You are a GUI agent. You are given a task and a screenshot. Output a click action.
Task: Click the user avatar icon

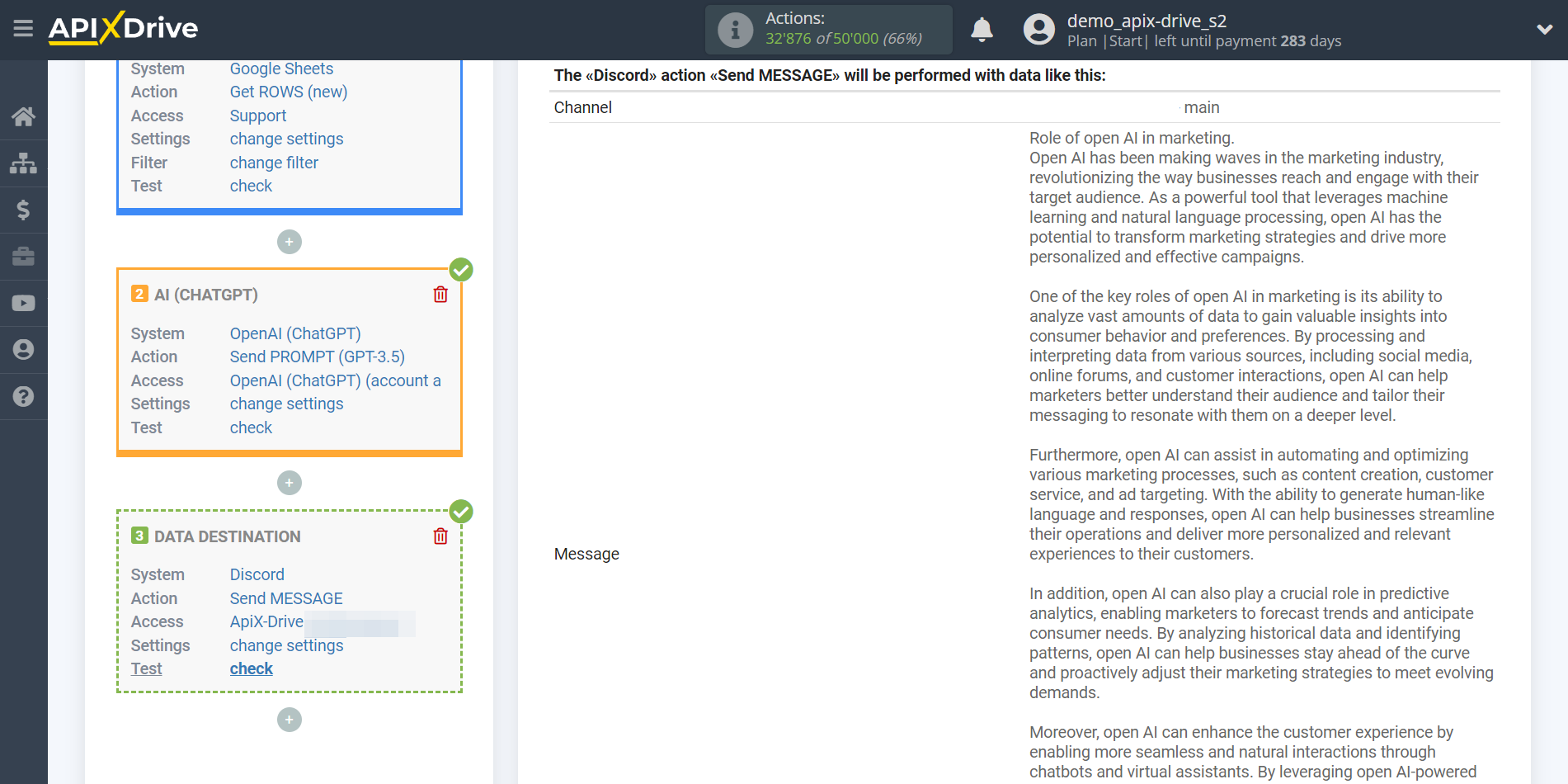(1038, 30)
